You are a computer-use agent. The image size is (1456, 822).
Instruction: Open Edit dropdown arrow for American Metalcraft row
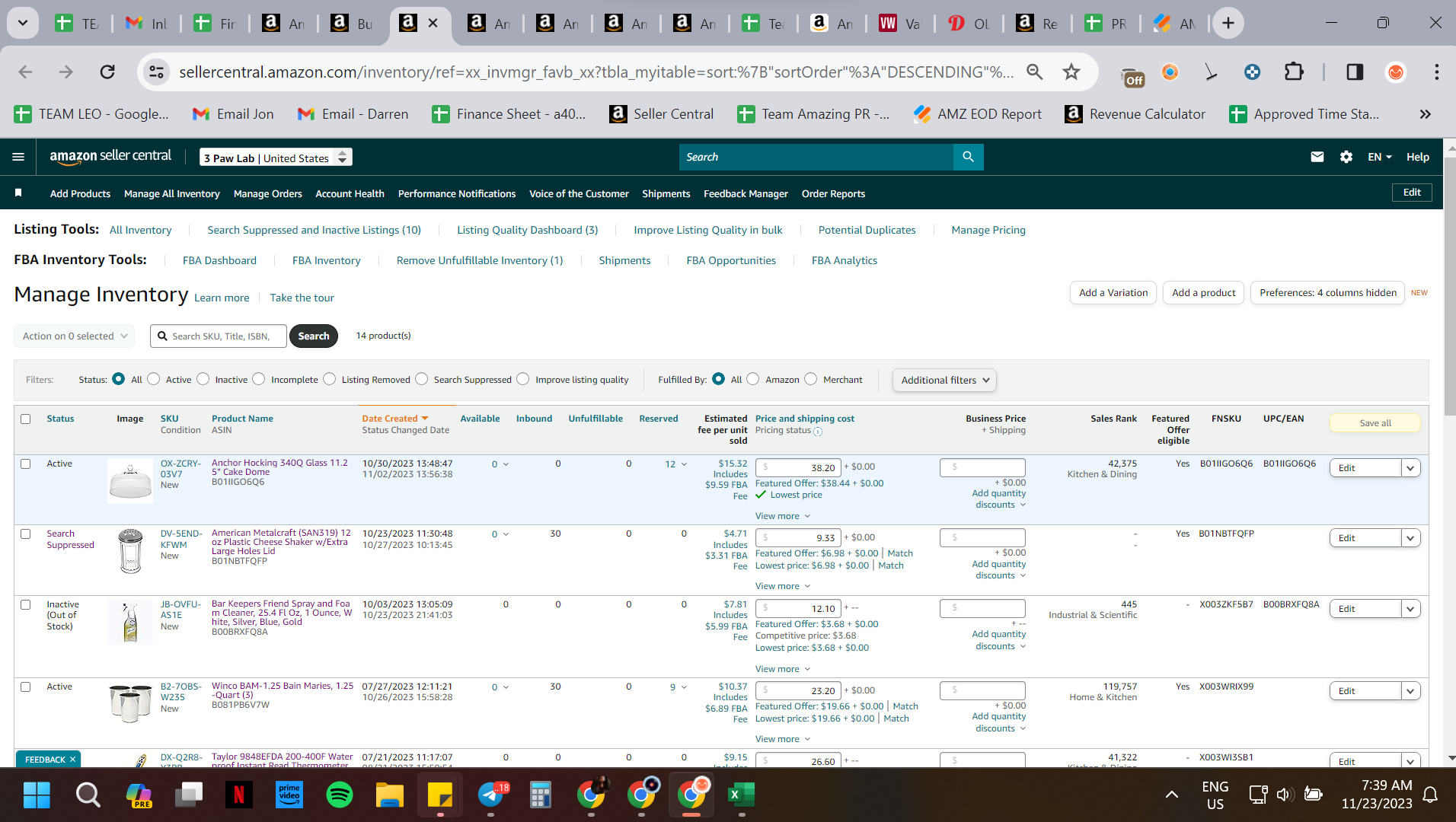tap(1410, 538)
